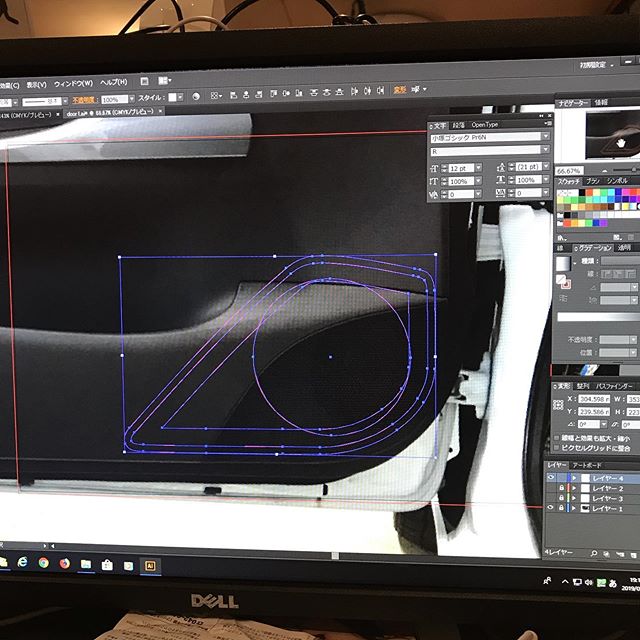Open the opacity 100% dropdown in the control bar

click(x=131, y=99)
